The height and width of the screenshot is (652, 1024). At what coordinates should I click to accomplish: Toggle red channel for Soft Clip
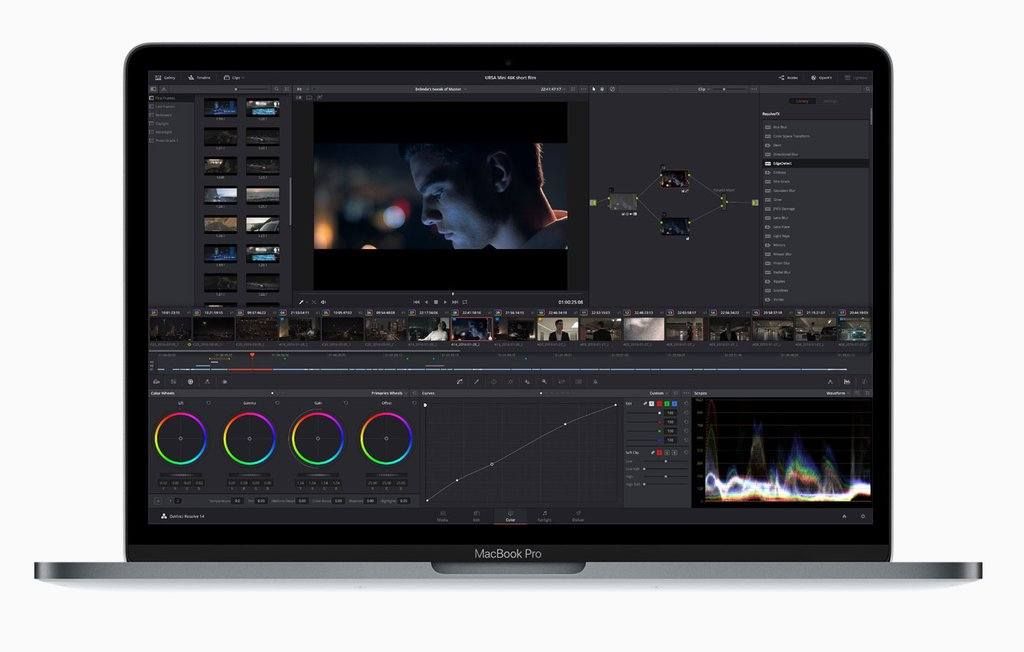point(659,452)
